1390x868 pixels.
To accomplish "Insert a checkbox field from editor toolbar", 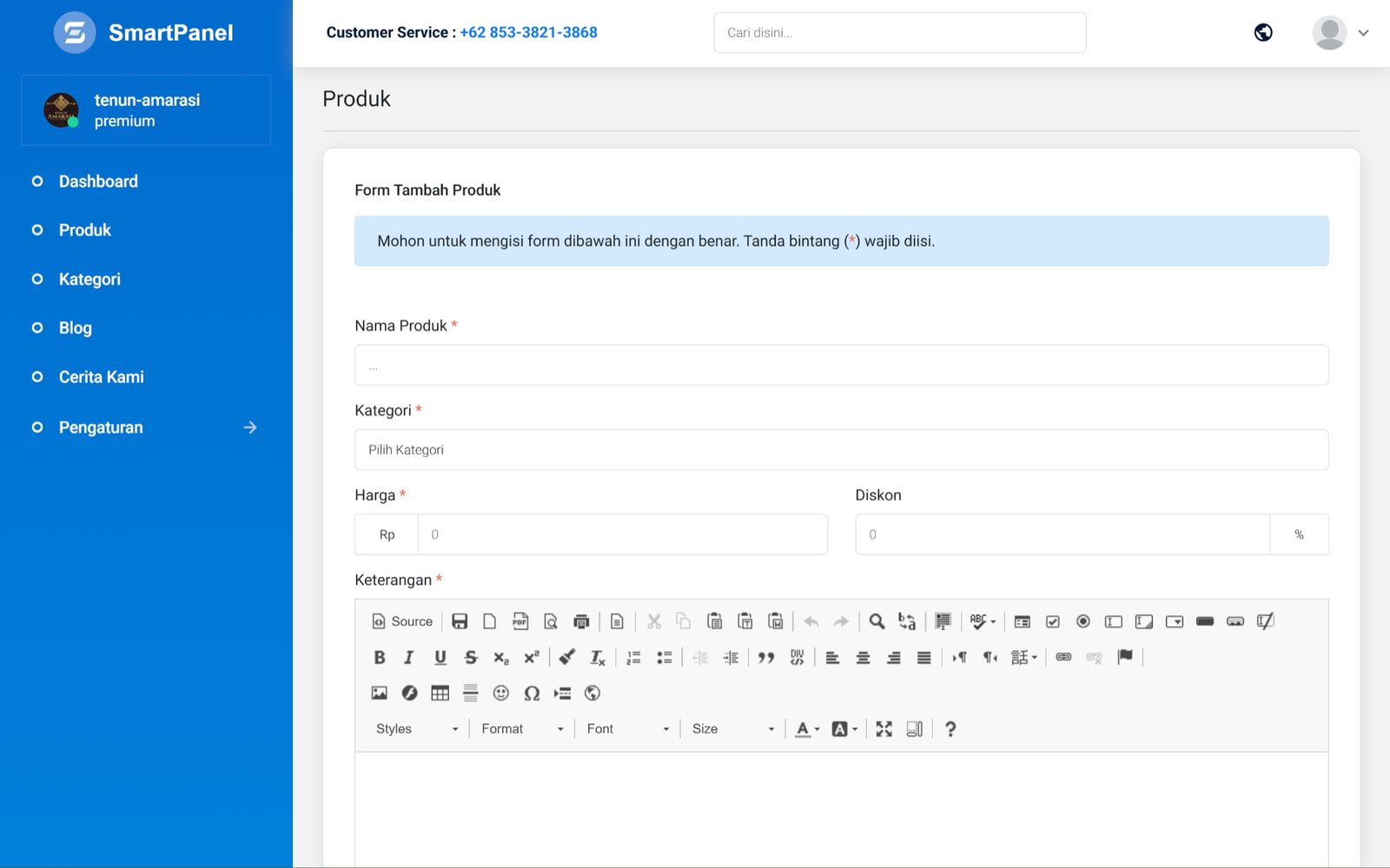I will click(x=1053, y=621).
